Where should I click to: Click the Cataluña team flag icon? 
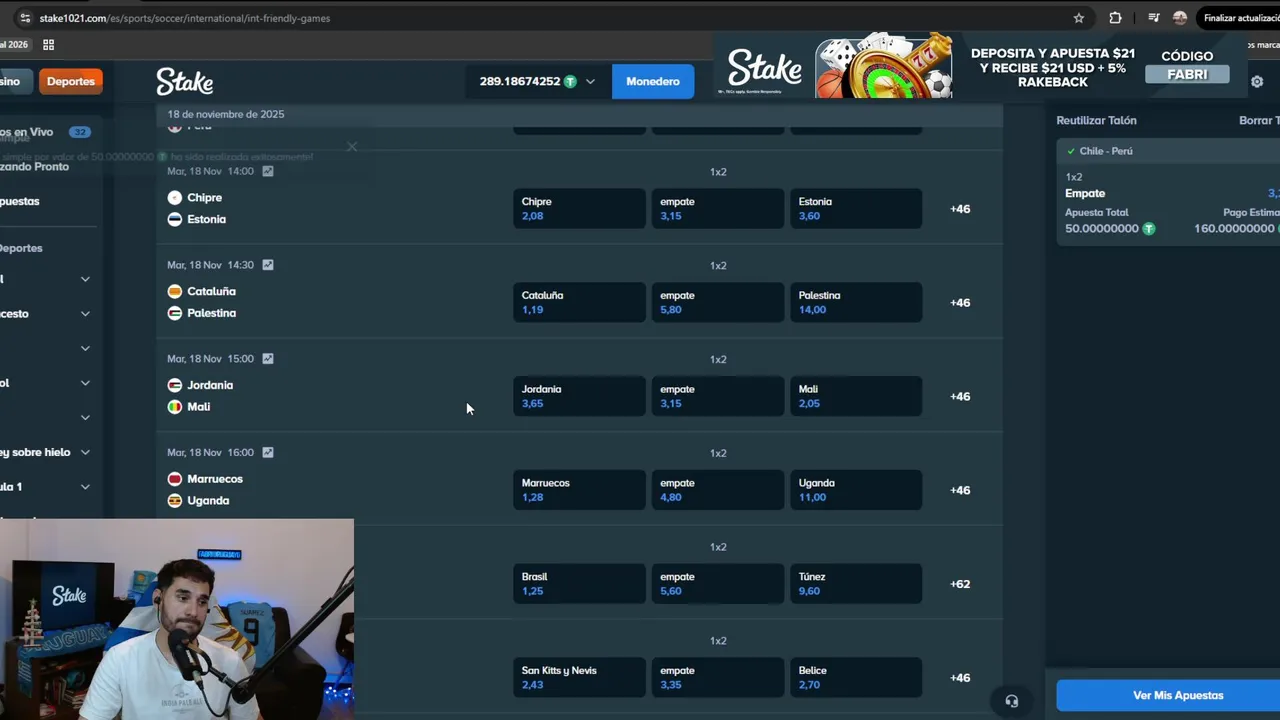click(175, 291)
